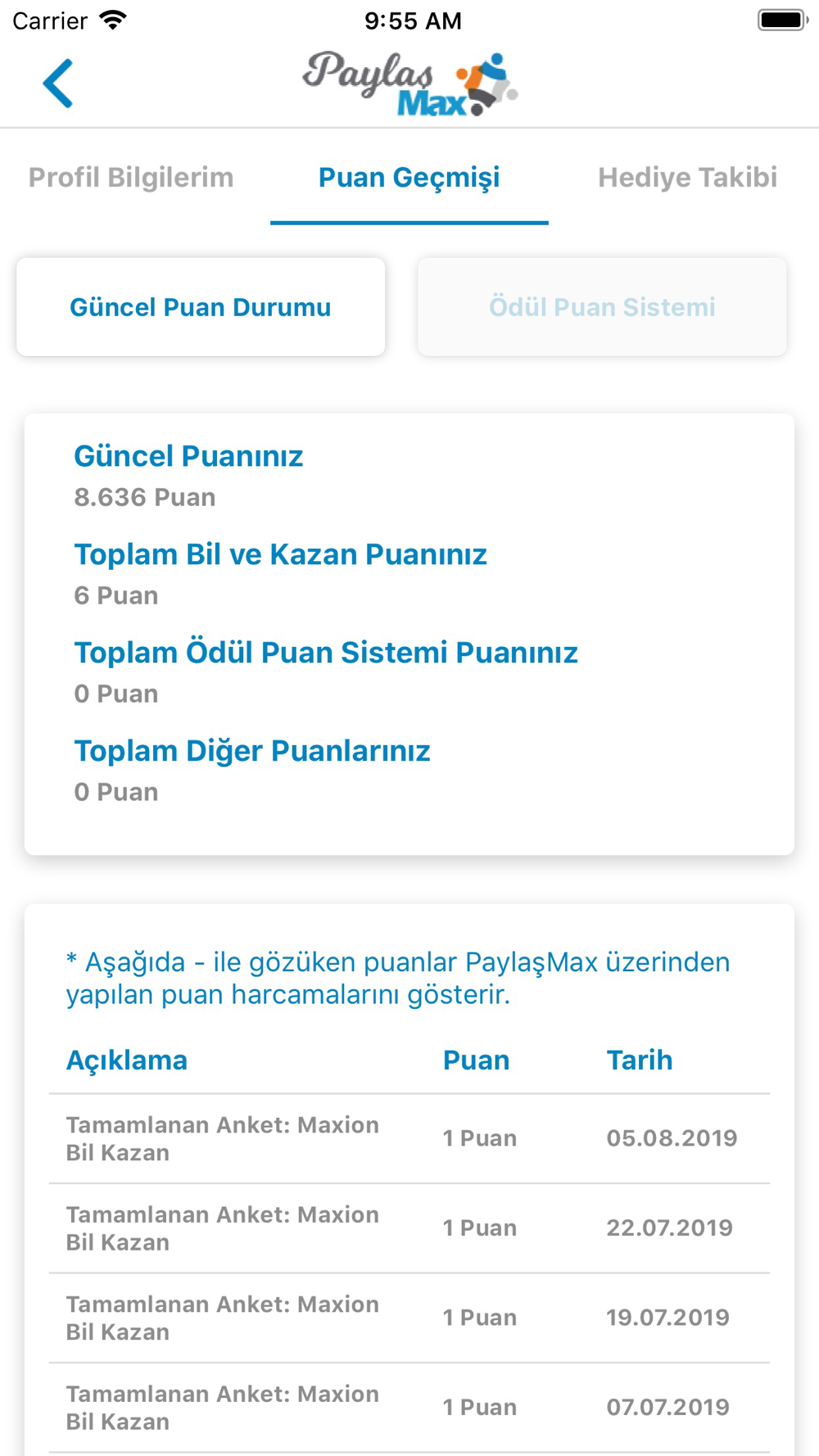Open the Hediye Takibi tab
819x1456 pixels.
point(687,177)
